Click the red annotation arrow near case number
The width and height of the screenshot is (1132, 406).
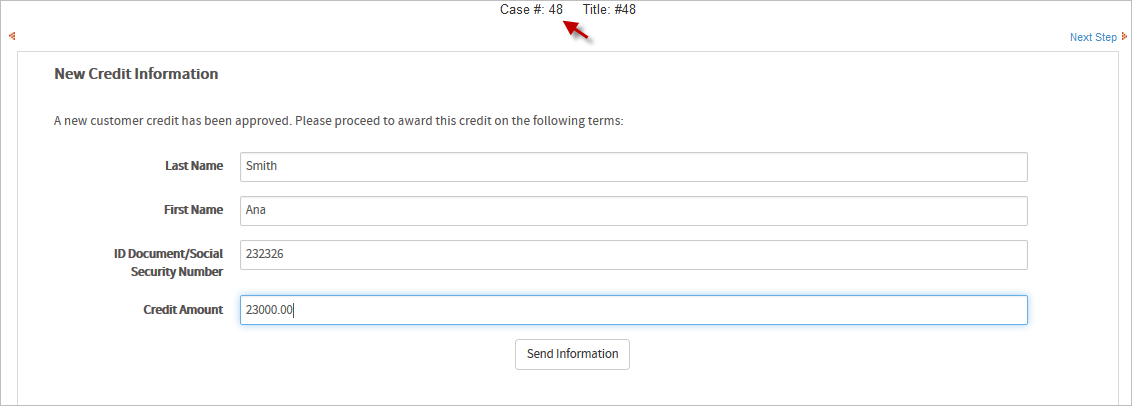pyautogui.click(x=578, y=30)
